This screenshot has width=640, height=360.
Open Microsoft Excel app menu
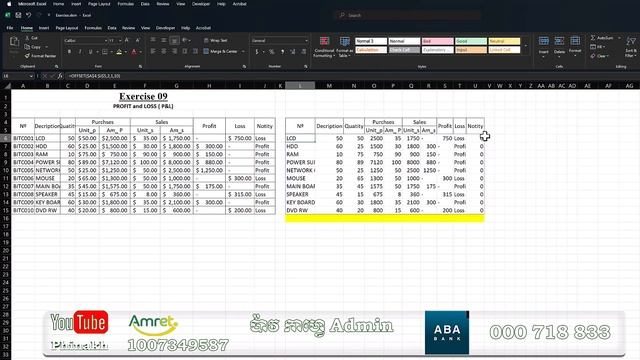[x=32, y=4]
